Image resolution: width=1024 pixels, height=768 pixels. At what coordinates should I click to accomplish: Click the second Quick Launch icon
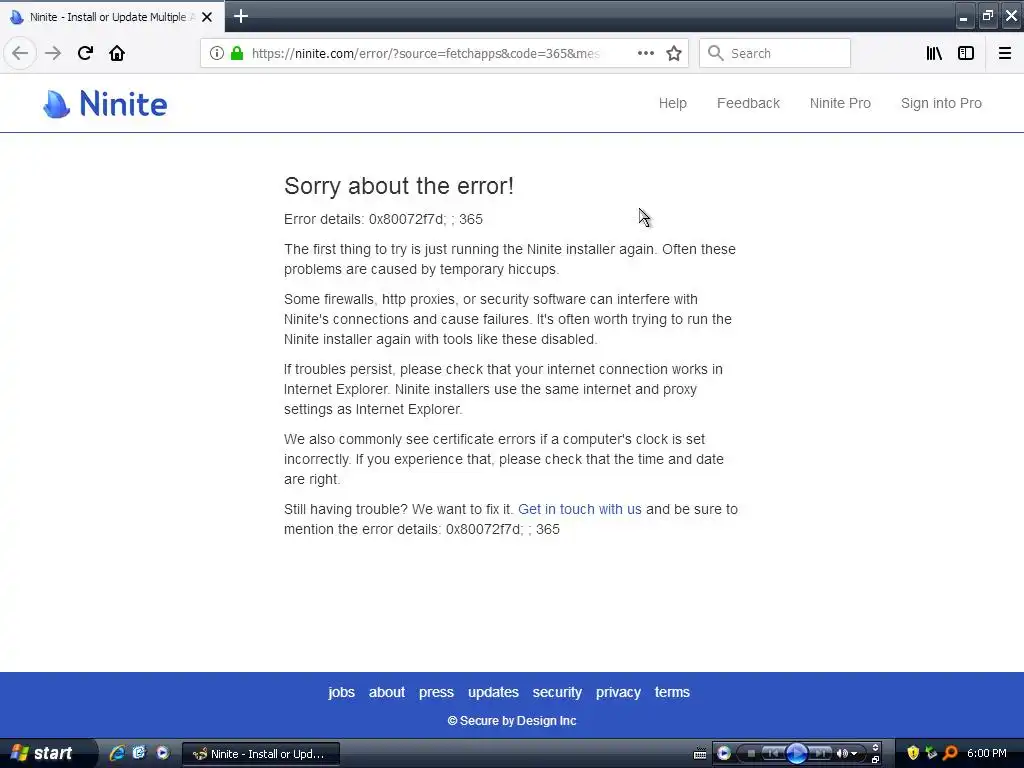(x=139, y=753)
